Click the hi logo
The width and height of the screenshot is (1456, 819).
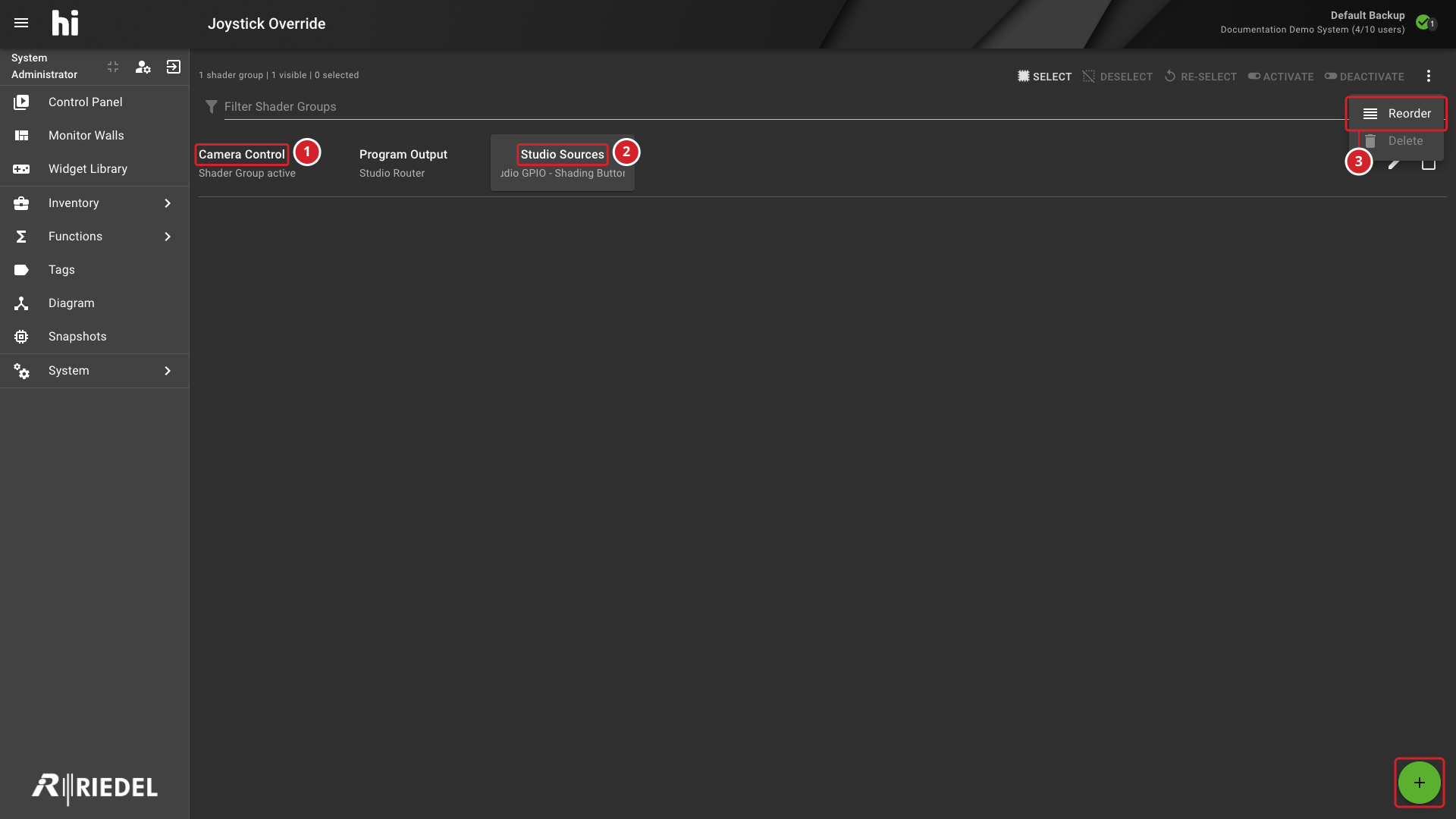pyautogui.click(x=65, y=23)
